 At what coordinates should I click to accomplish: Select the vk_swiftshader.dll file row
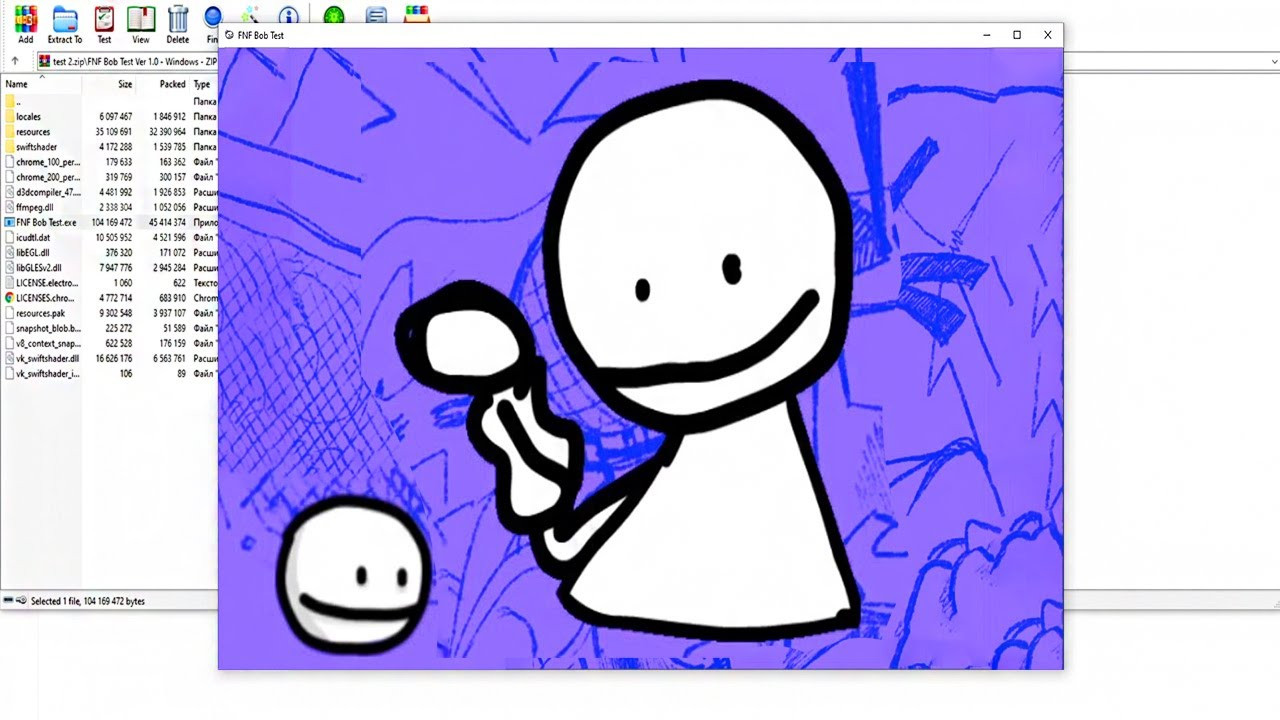110,358
